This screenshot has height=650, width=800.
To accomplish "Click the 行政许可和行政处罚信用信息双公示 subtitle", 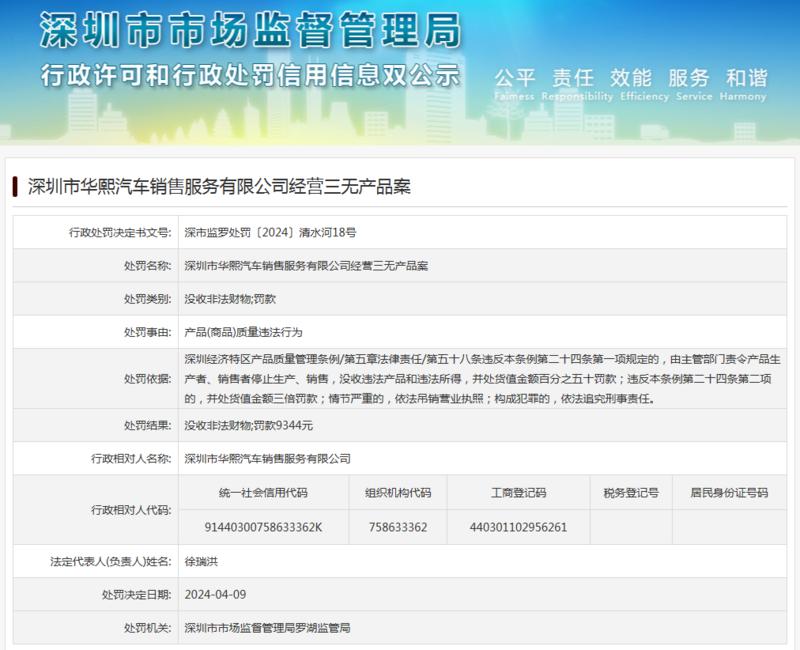I will click(251, 76).
